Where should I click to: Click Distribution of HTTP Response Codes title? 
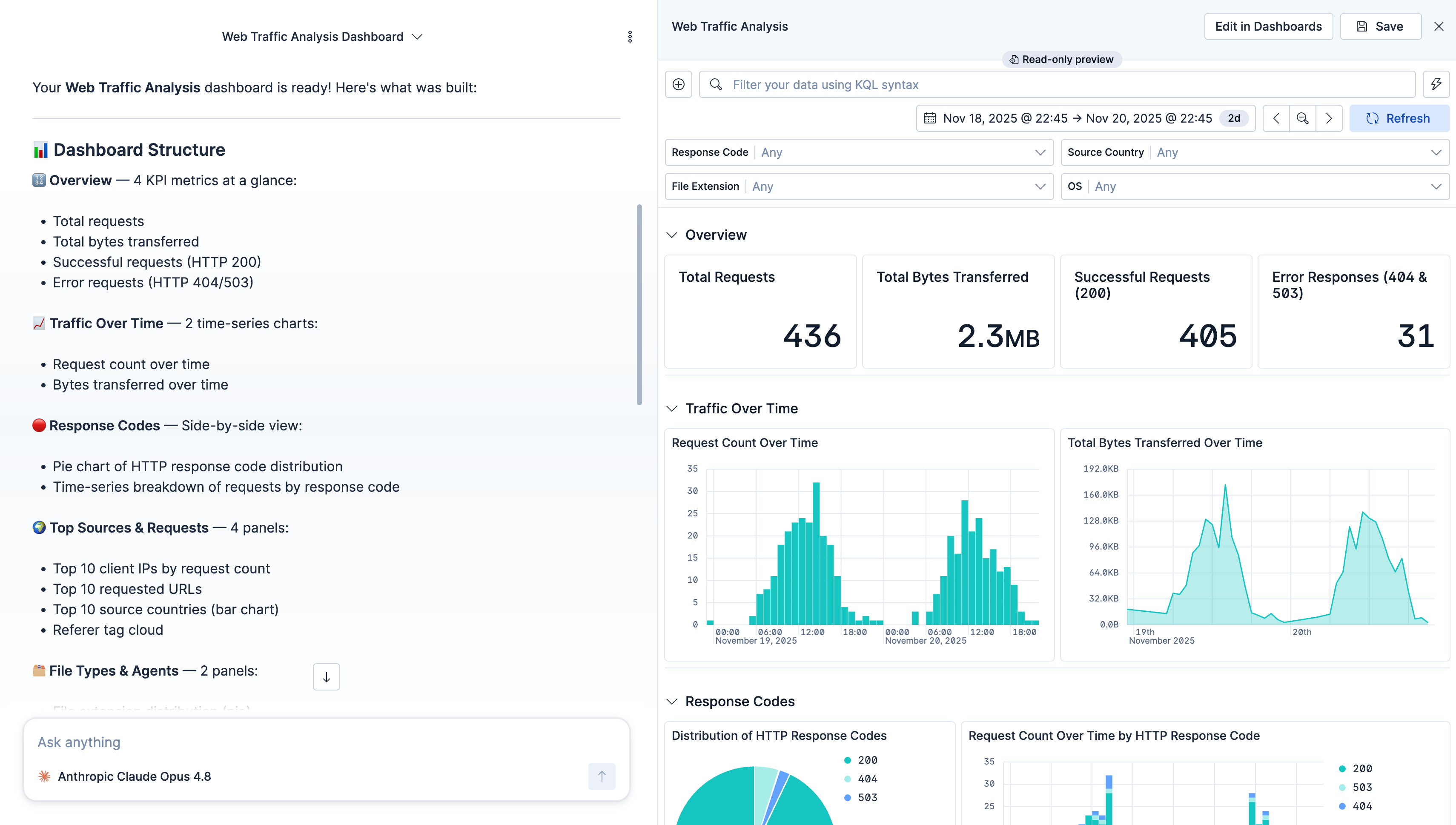point(779,736)
